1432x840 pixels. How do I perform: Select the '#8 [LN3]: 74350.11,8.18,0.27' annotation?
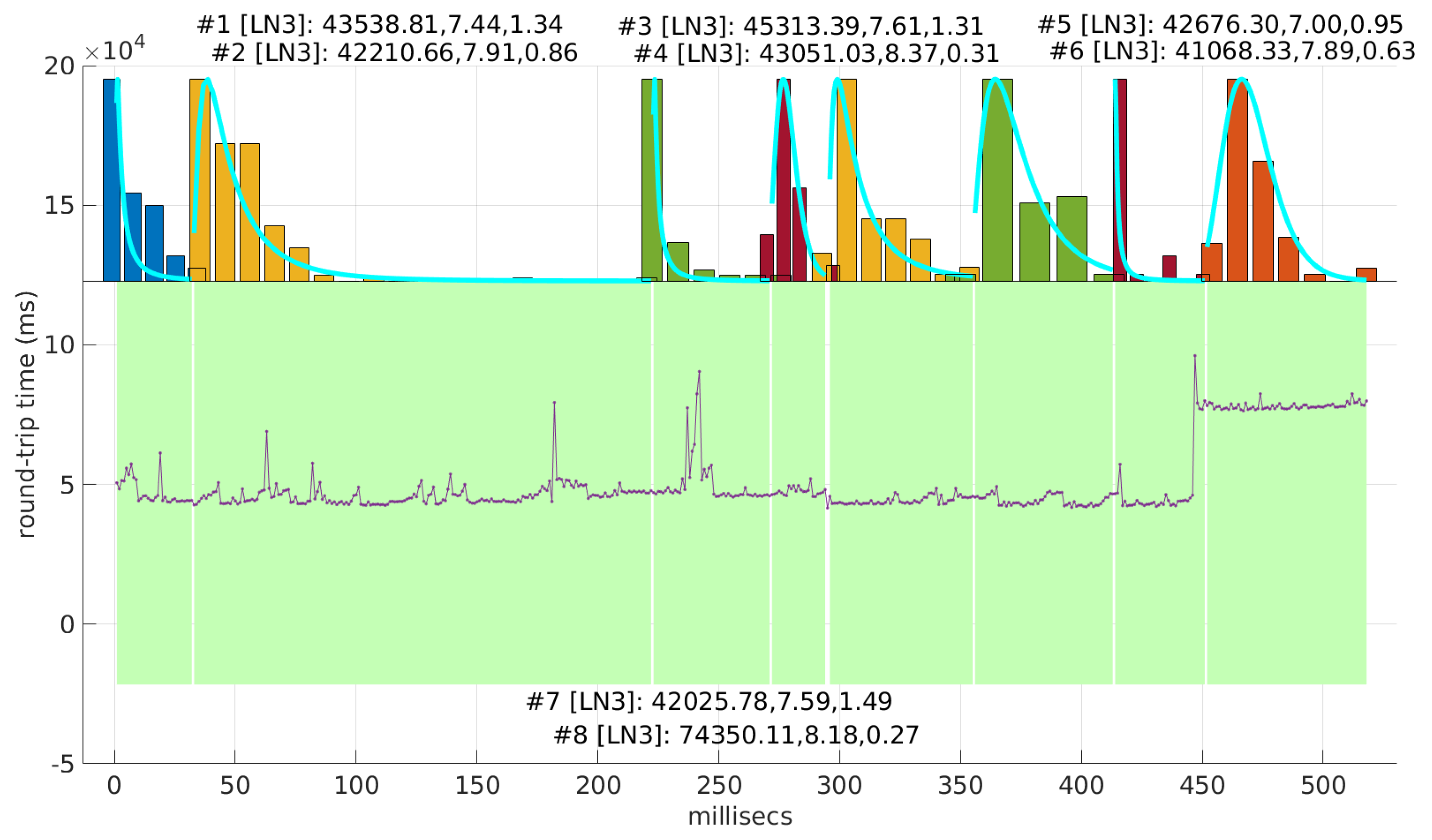coord(736,735)
